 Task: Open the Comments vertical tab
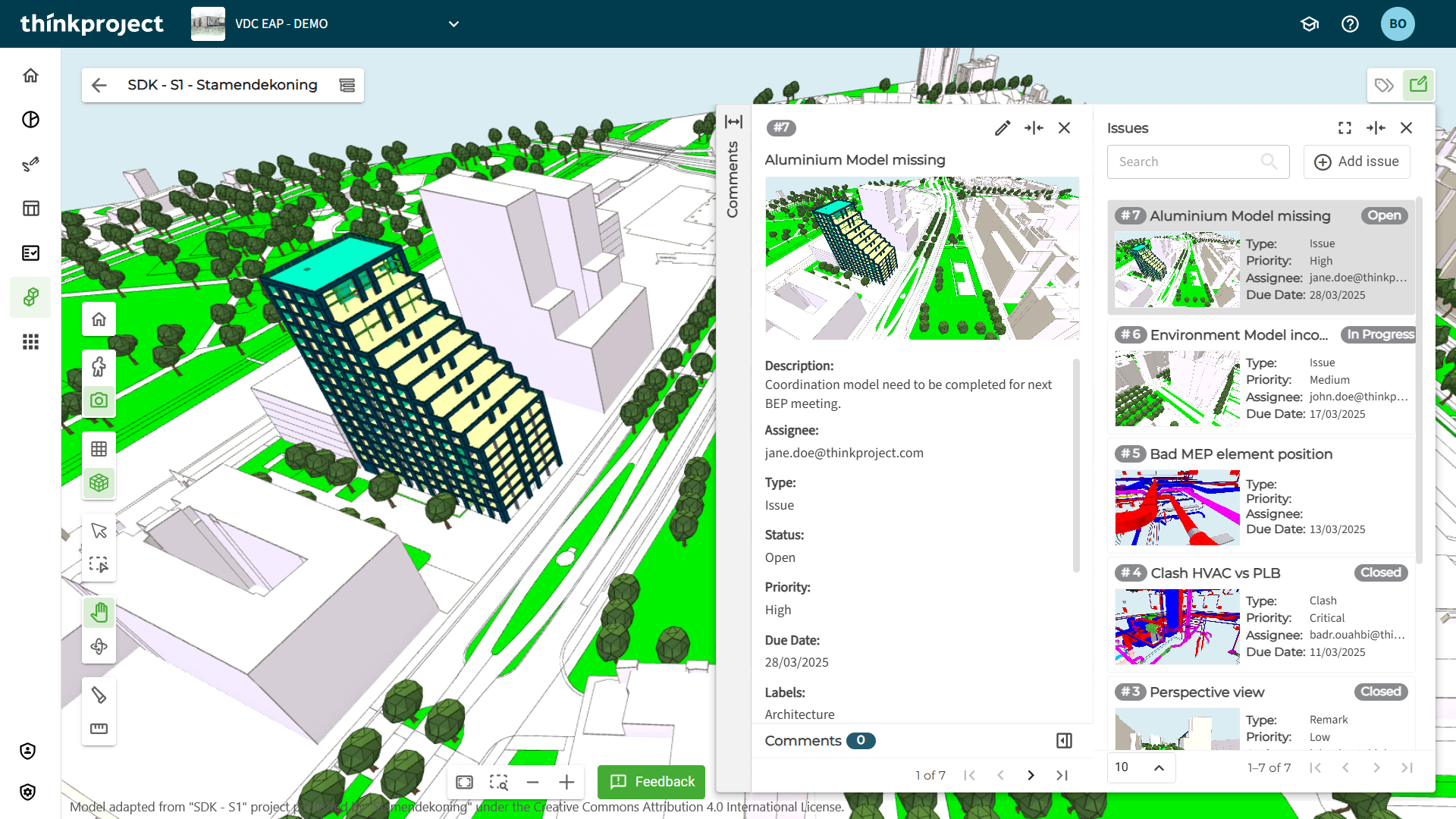[733, 180]
